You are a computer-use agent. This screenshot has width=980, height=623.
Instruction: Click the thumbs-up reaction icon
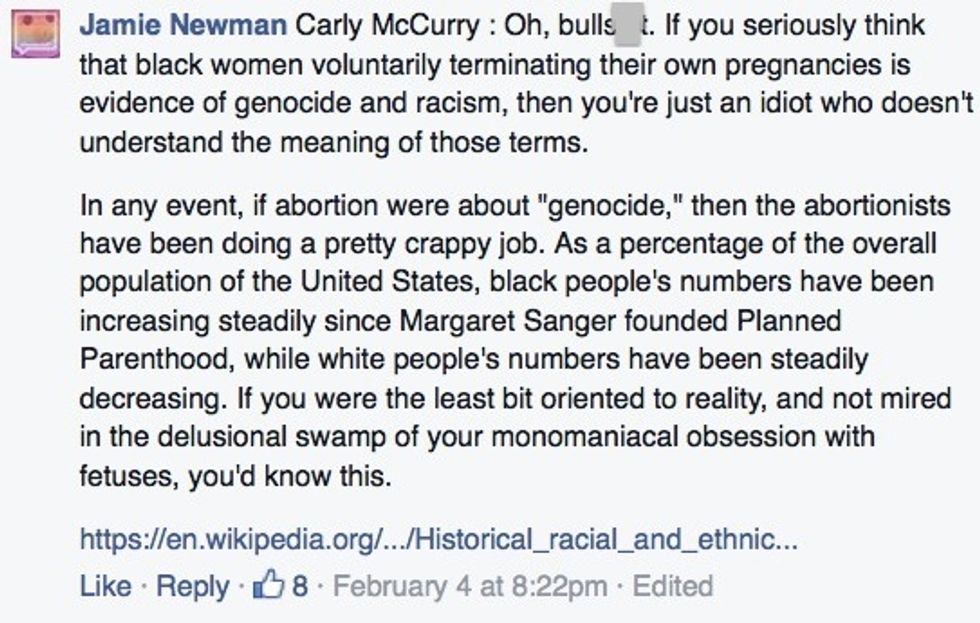[x=270, y=584]
